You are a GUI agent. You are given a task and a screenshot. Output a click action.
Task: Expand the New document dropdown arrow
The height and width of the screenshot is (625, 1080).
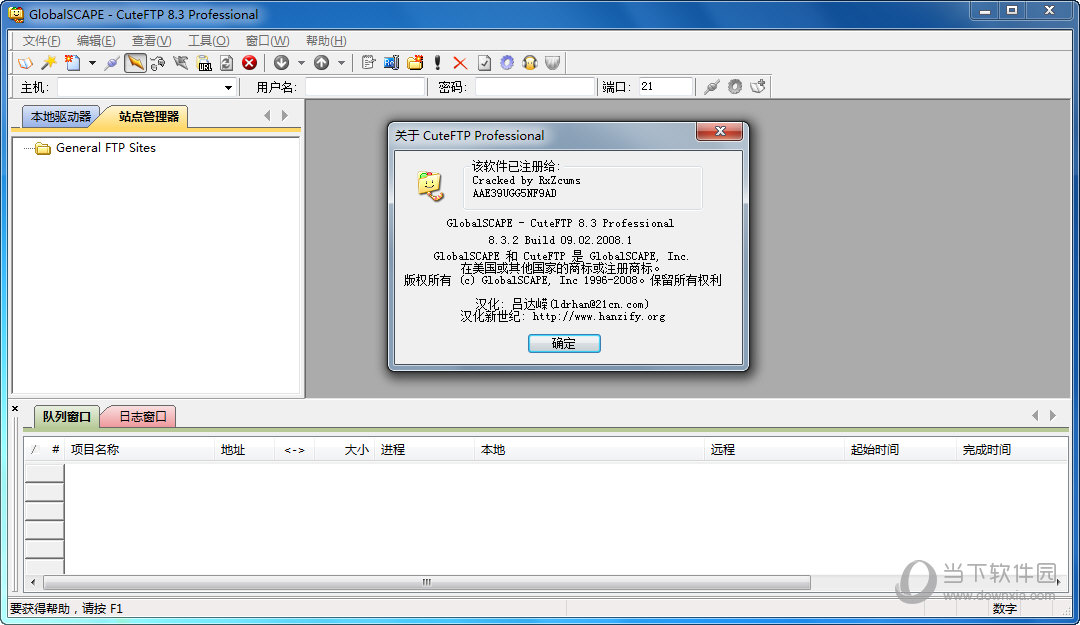click(x=92, y=63)
